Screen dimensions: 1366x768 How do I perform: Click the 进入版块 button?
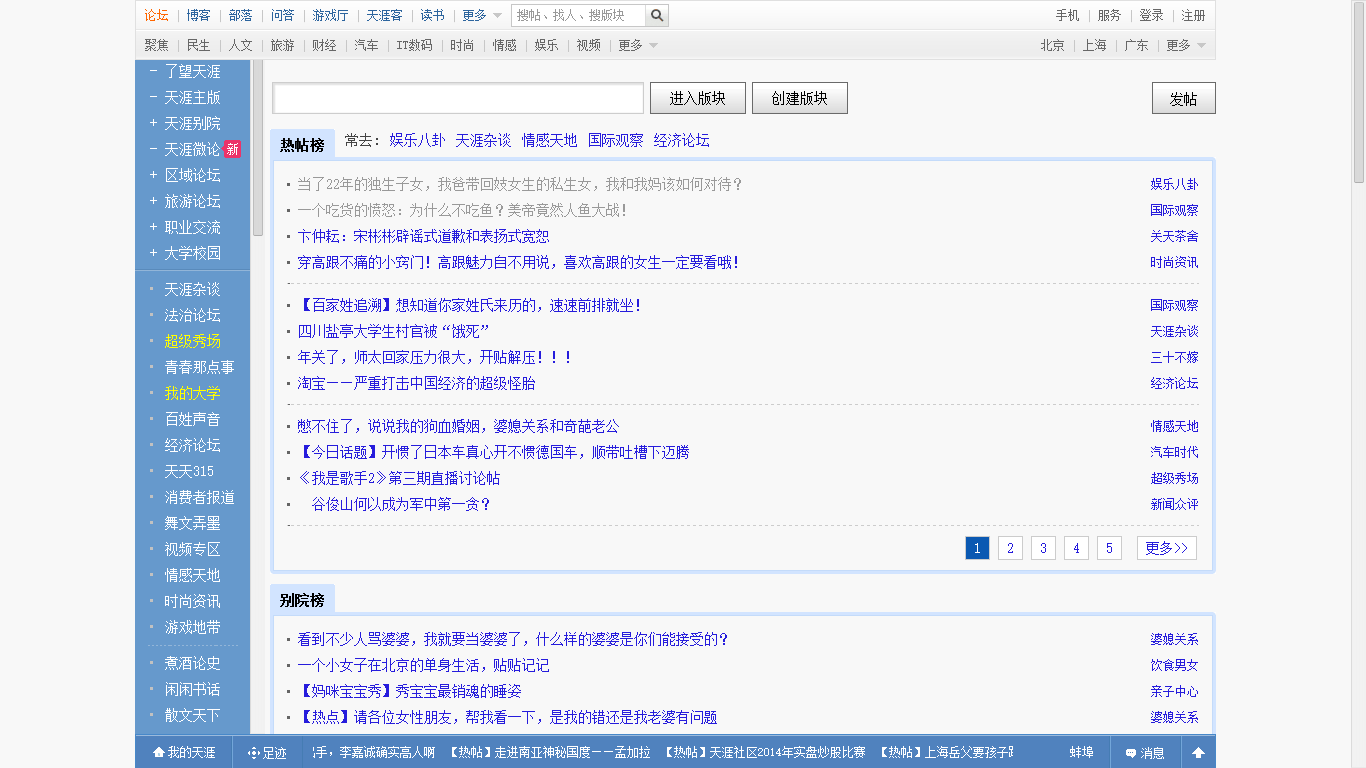697,98
